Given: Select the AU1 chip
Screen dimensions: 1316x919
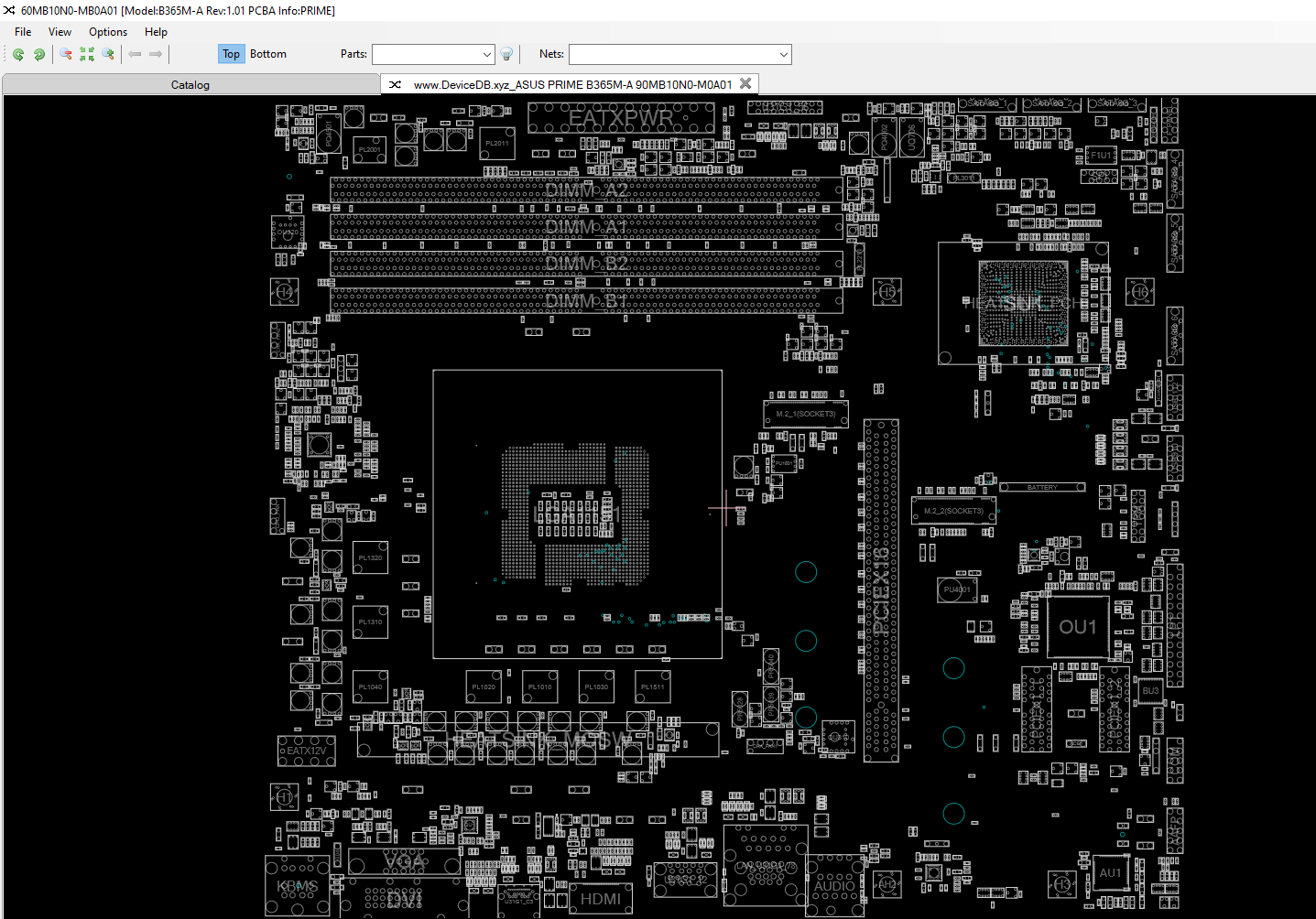Looking at the screenshot, I should [1110, 873].
